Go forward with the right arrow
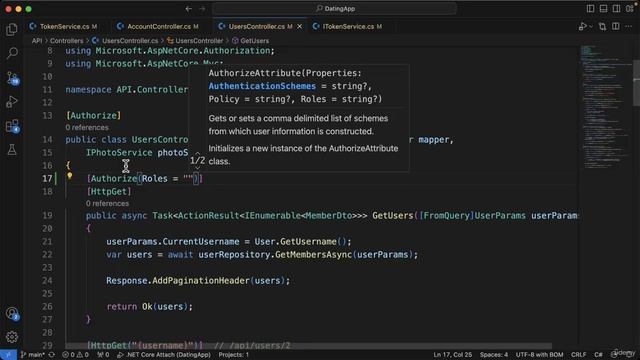Viewport: 640px width, 360px height. coord(202,9)
